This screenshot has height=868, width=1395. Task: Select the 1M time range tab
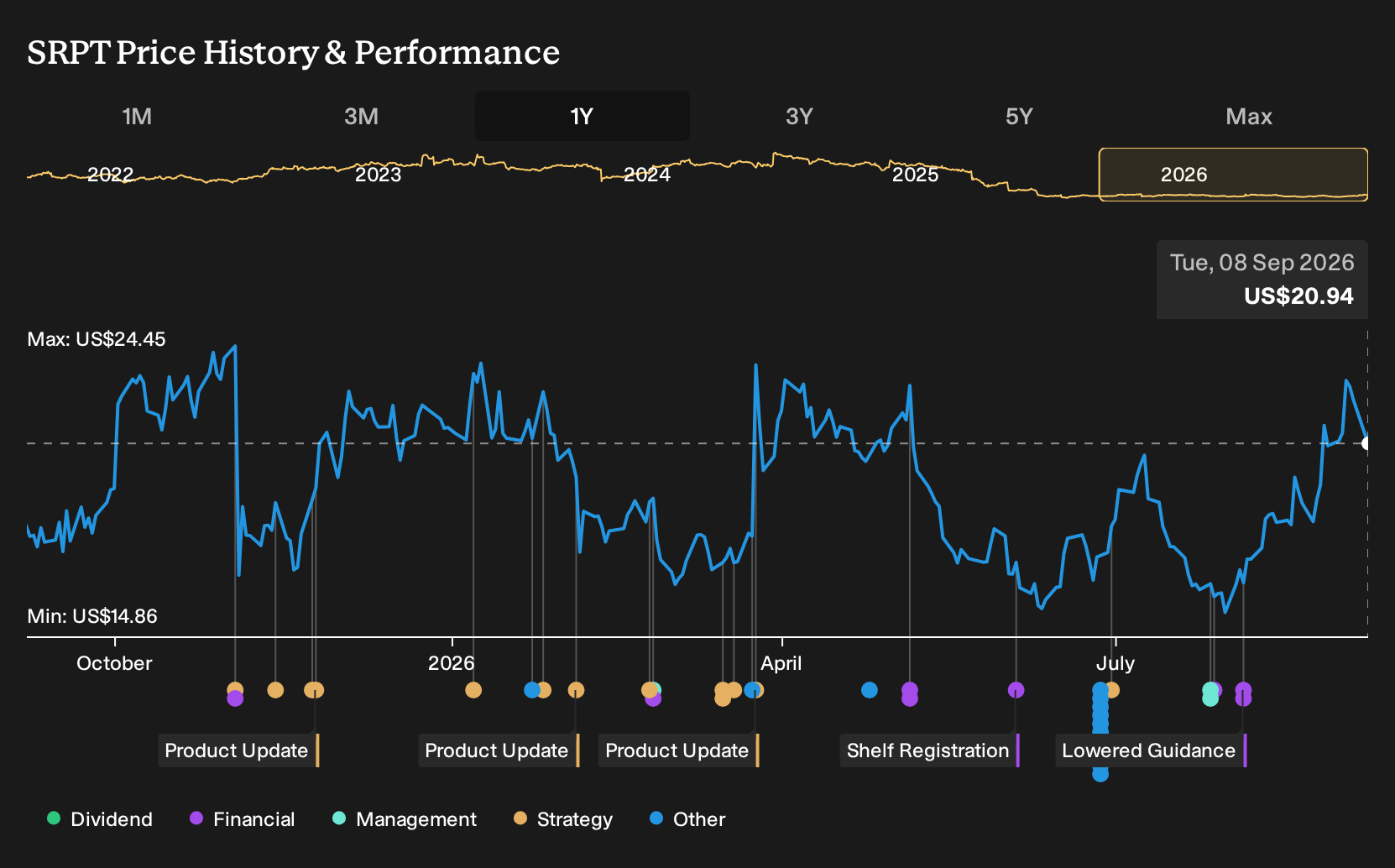pyautogui.click(x=137, y=117)
